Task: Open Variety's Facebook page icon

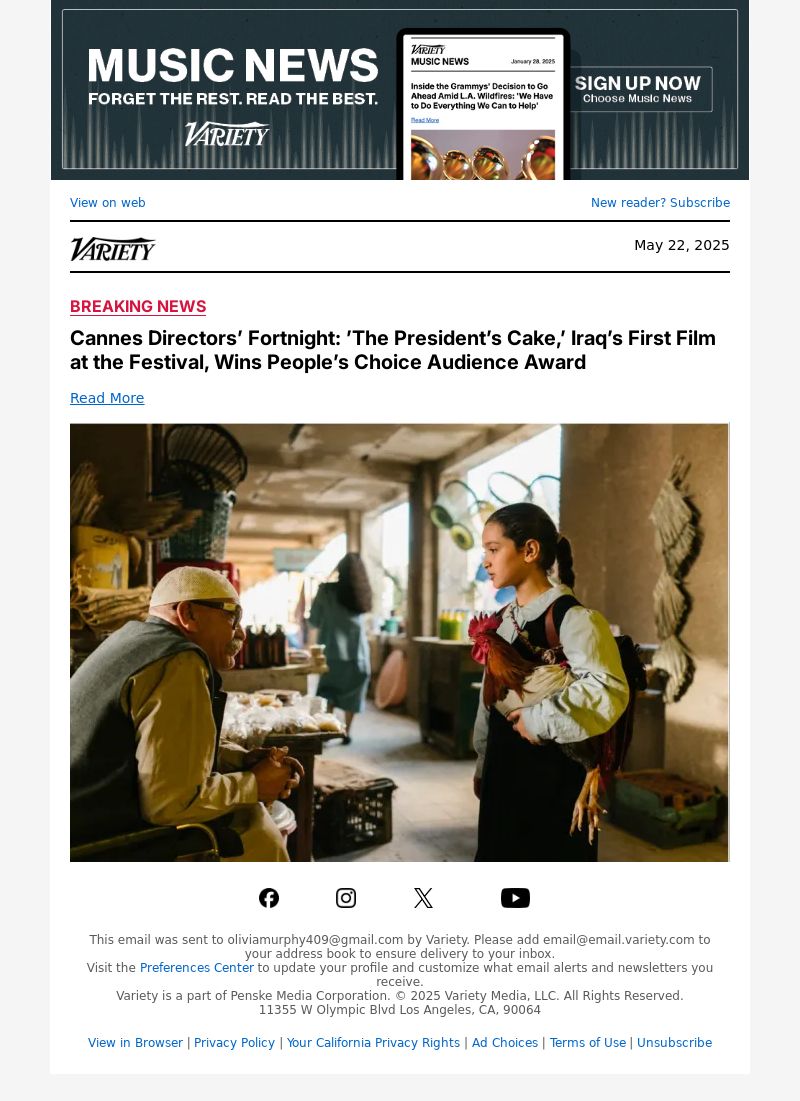Action: click(x=269, y=898)
